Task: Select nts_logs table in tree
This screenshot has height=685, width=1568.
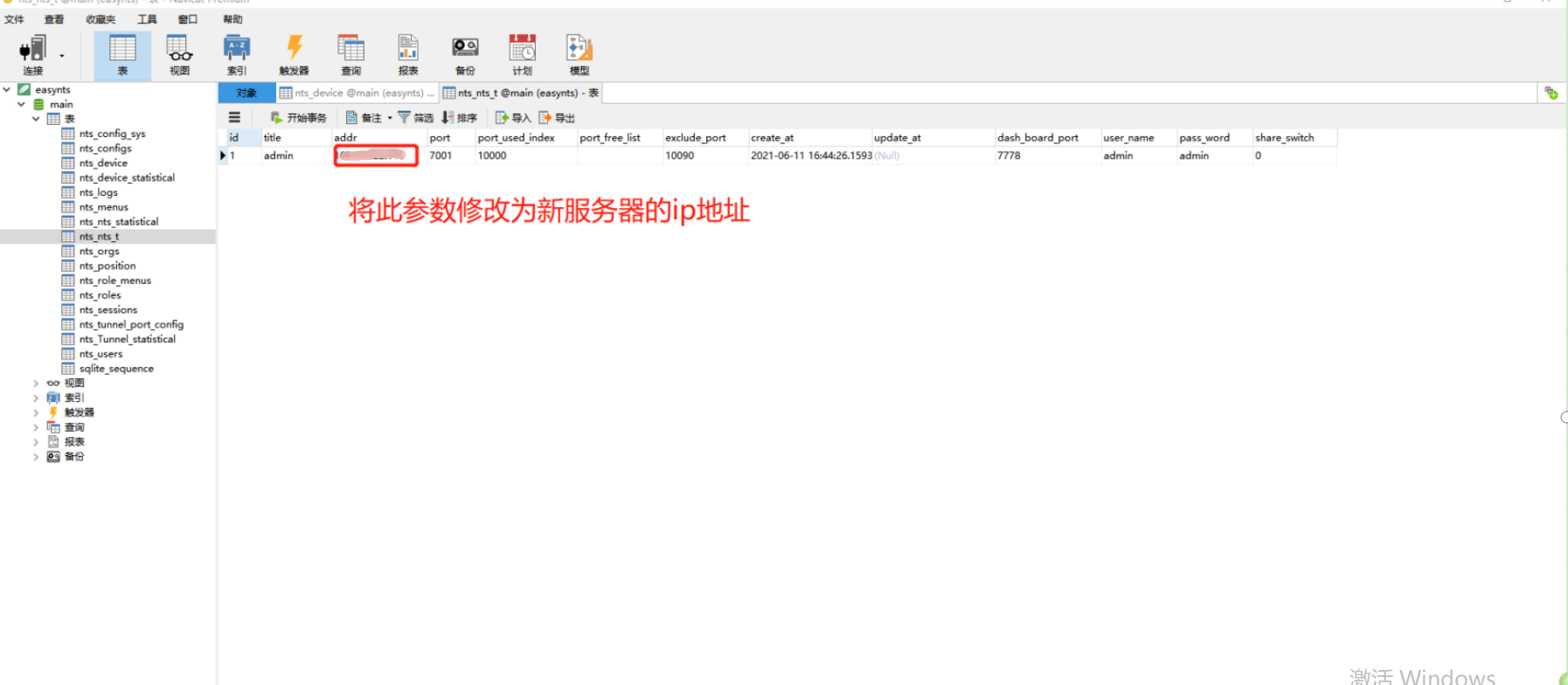Action: (98, 192)
